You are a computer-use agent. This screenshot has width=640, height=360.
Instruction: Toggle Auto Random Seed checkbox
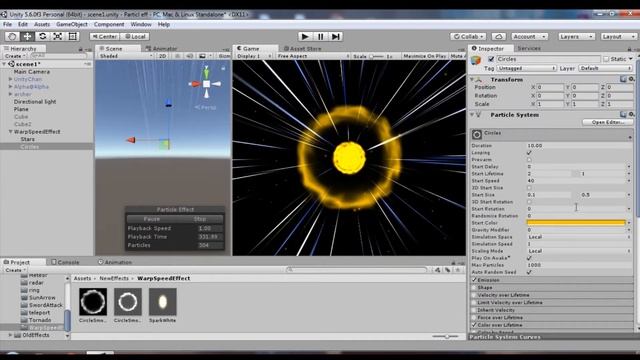click(529, 272)
